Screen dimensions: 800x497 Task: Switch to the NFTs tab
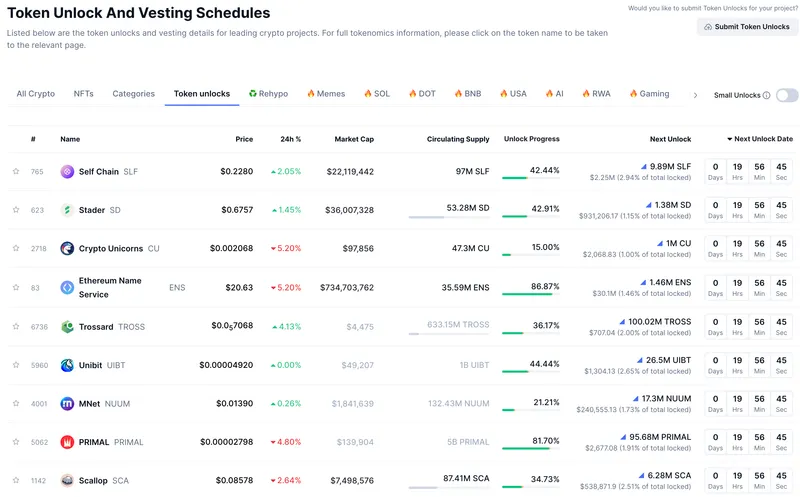coord(83,94)
